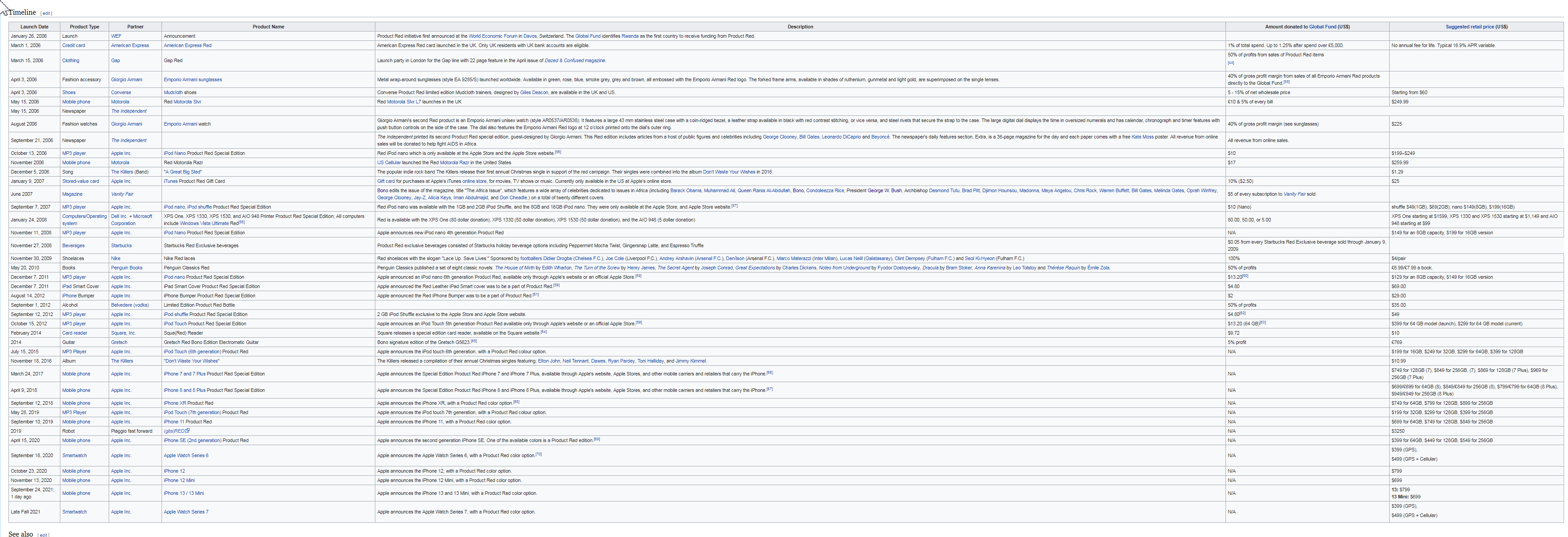Viewport: 1568px width, 537px height.
Task: Open the iPhone 13 / 13 Mini link
Action: click(184, 493)
